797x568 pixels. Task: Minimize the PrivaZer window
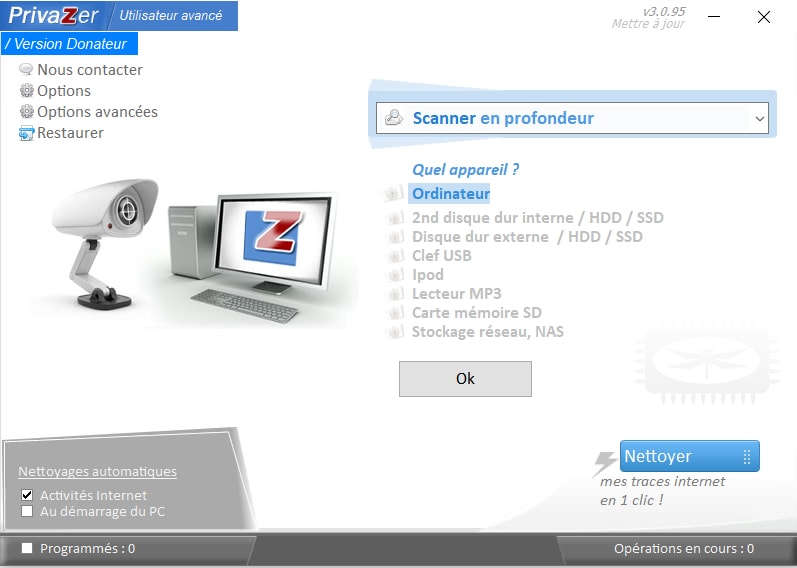pyautogui.click(x=714, y=17)
